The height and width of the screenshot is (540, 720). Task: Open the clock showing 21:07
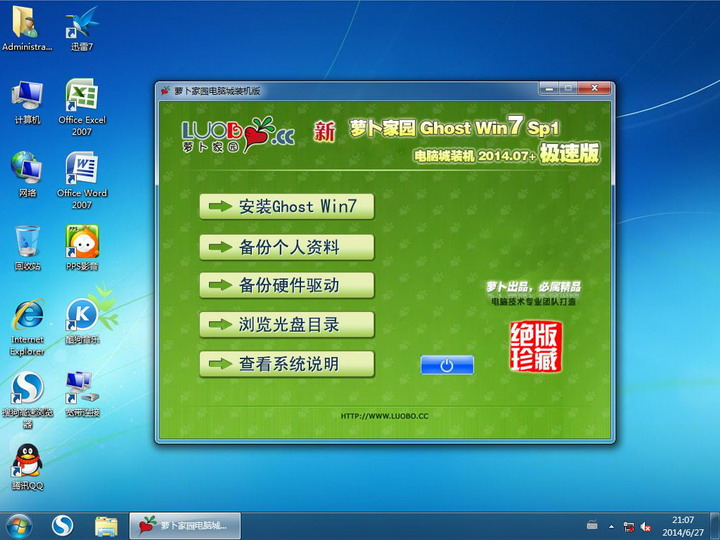682,526
